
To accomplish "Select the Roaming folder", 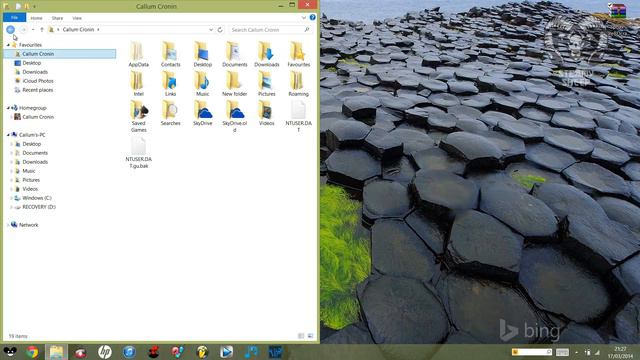I will point(298,83).
